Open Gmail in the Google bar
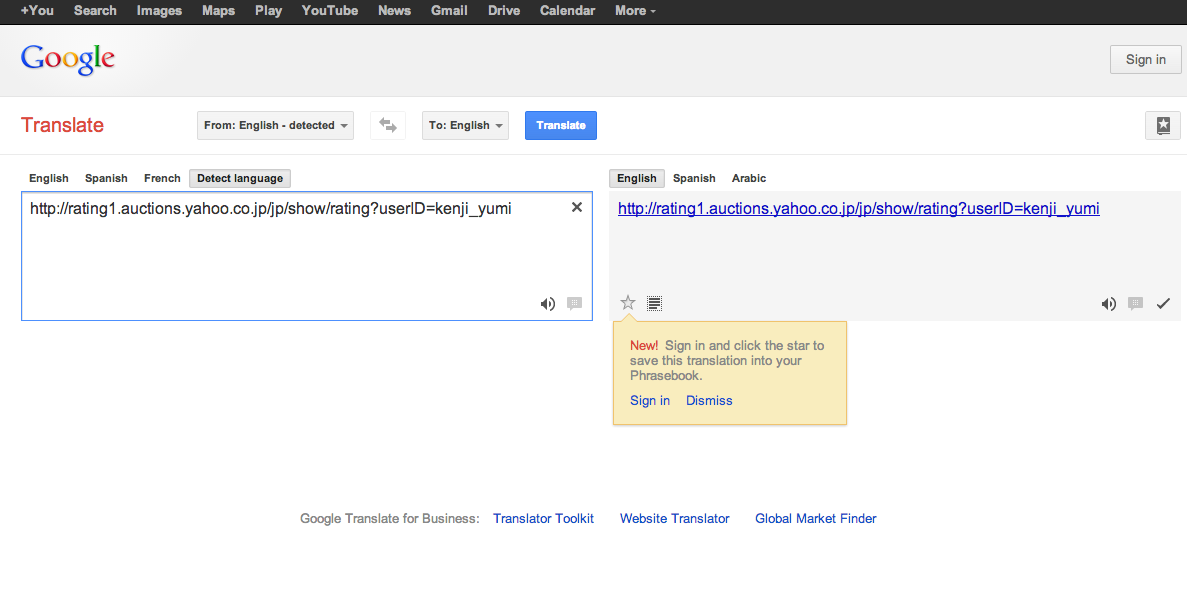The height and width of the screenshot is (599, 1187). pyautogui.click(x=449, y=11)
